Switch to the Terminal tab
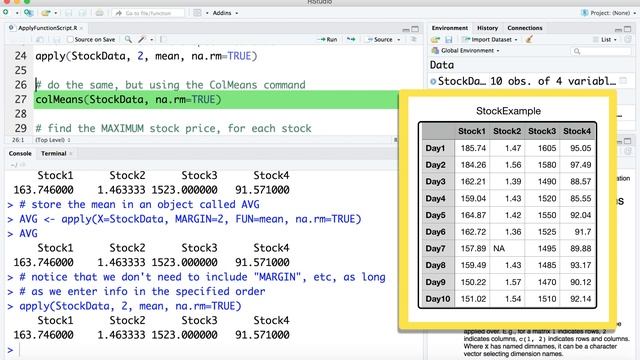This screenshot has width=640, height=360. (x=53, y=153)
